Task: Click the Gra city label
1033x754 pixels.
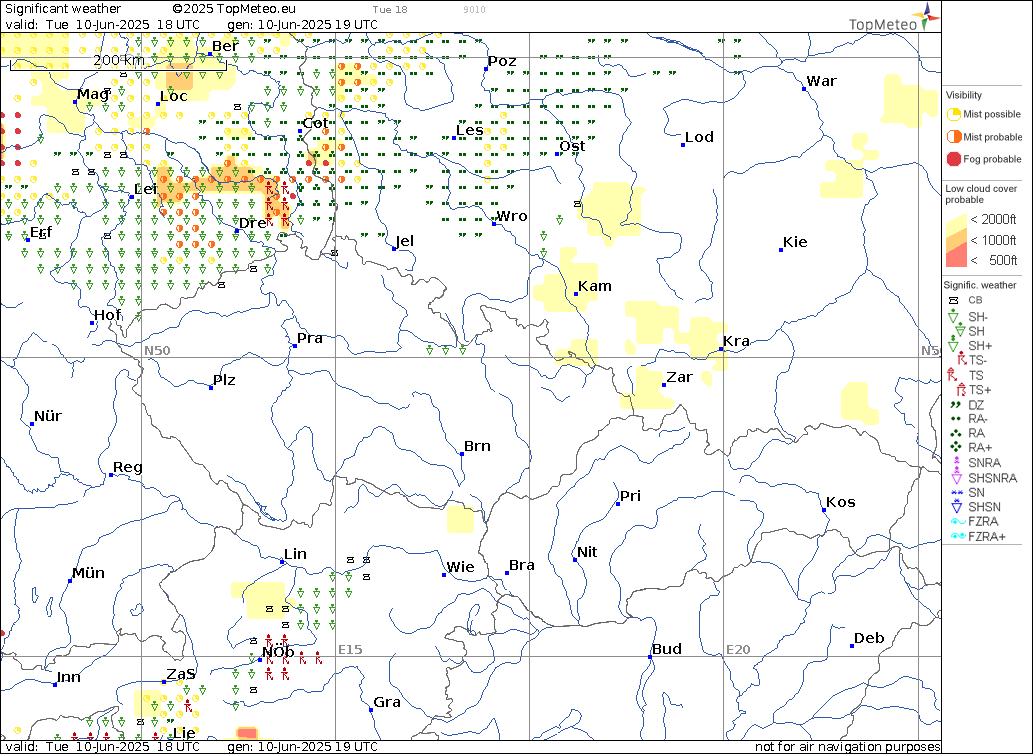Action: pos(387,702)
